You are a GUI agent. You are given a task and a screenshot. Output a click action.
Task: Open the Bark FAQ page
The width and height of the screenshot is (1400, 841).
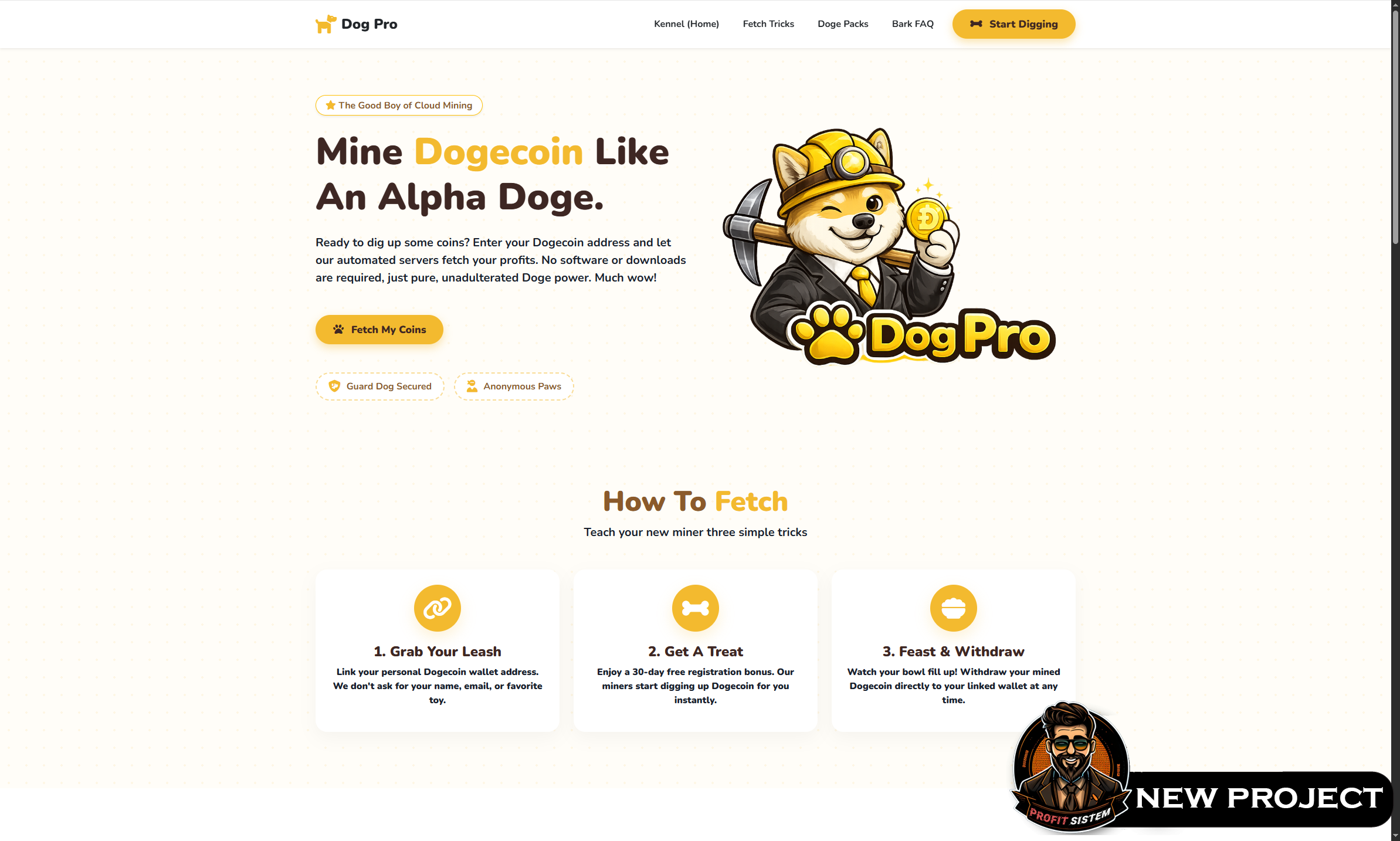pyautogui.click(x=913, y=24)
